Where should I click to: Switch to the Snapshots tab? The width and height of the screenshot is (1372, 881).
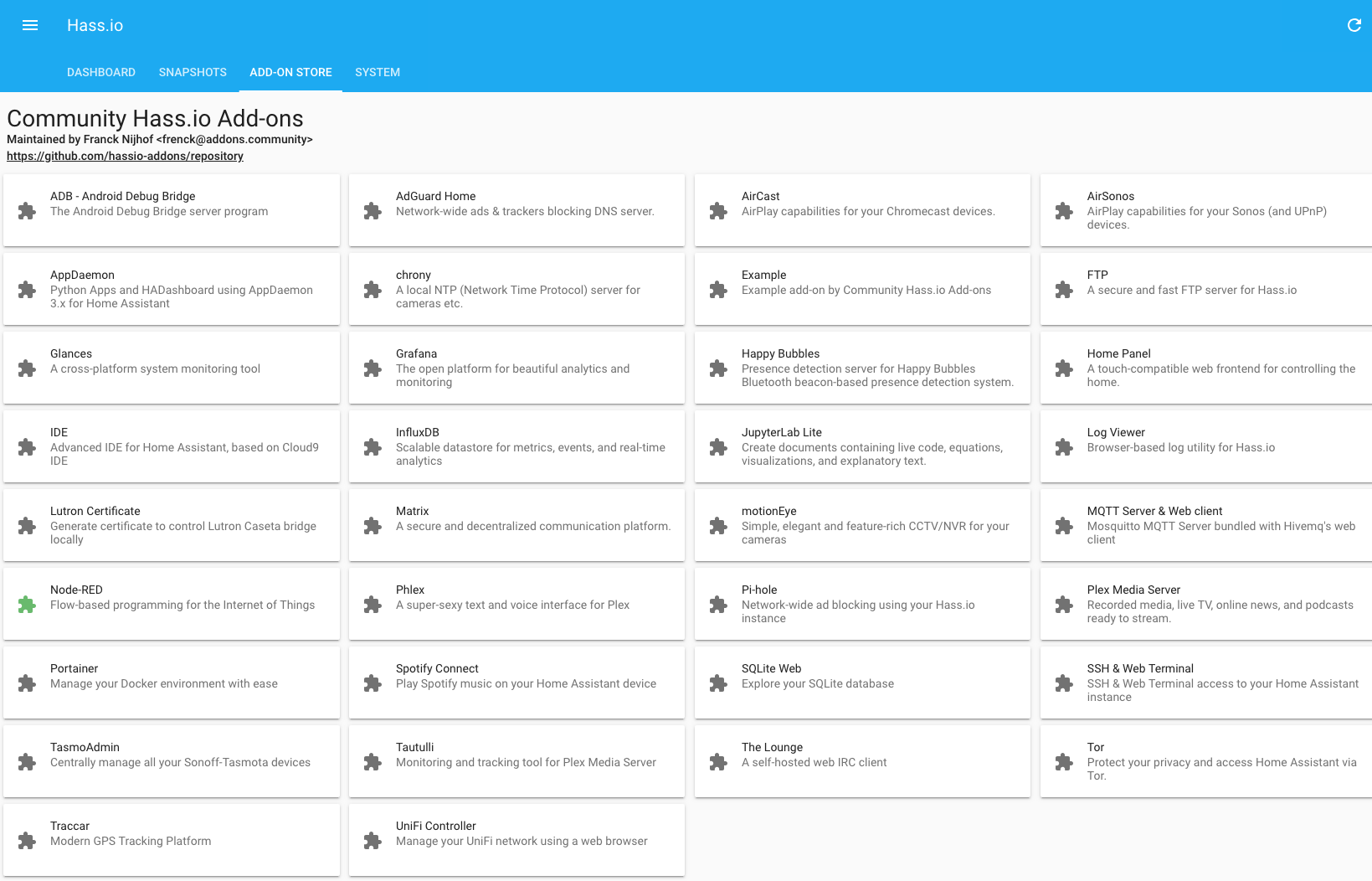[x=193, y=72]
